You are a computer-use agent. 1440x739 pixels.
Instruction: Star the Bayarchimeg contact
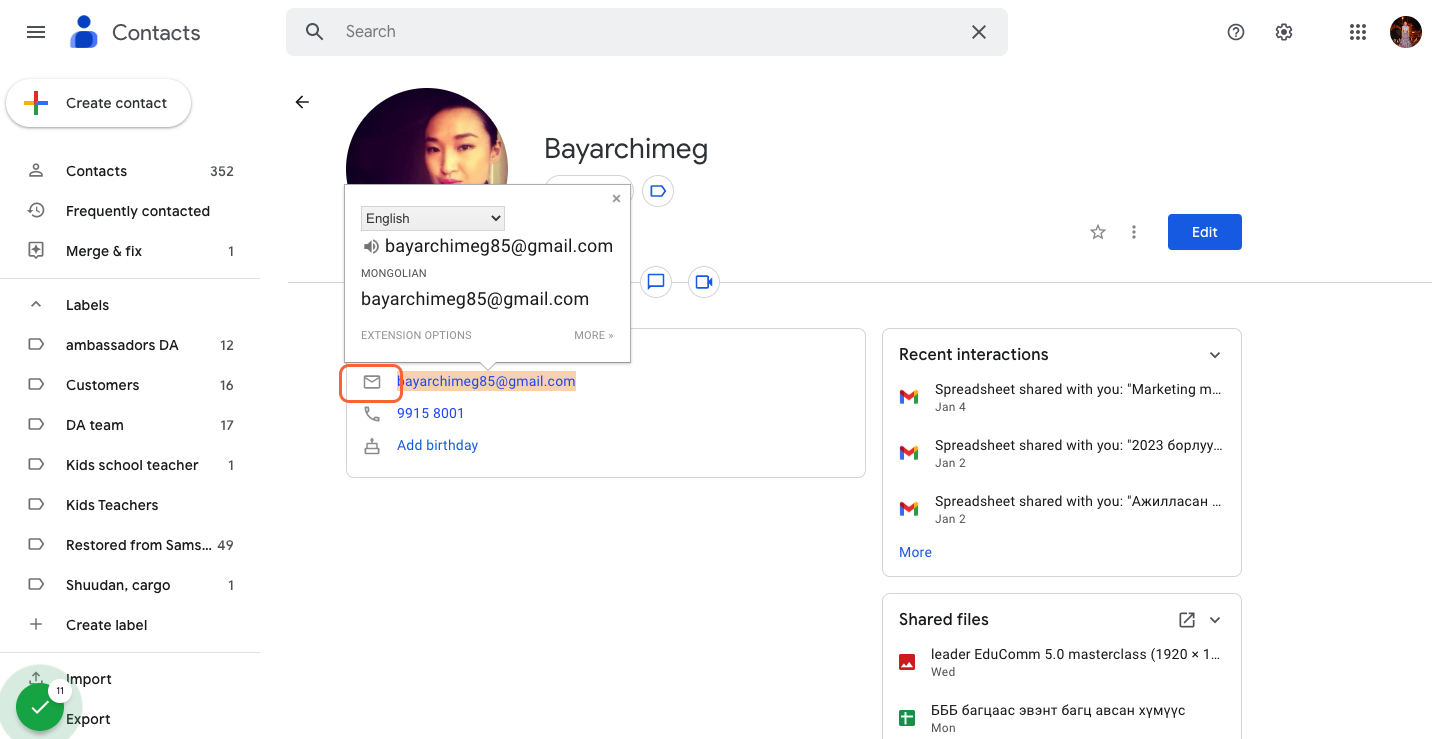[x=1098, y=232]
